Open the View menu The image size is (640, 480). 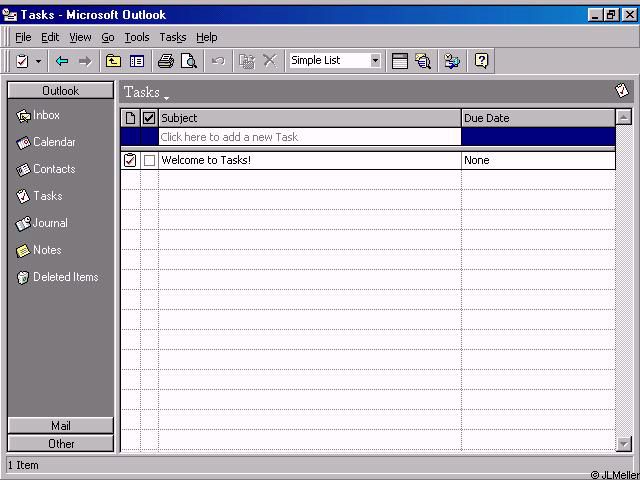(80, 38)
